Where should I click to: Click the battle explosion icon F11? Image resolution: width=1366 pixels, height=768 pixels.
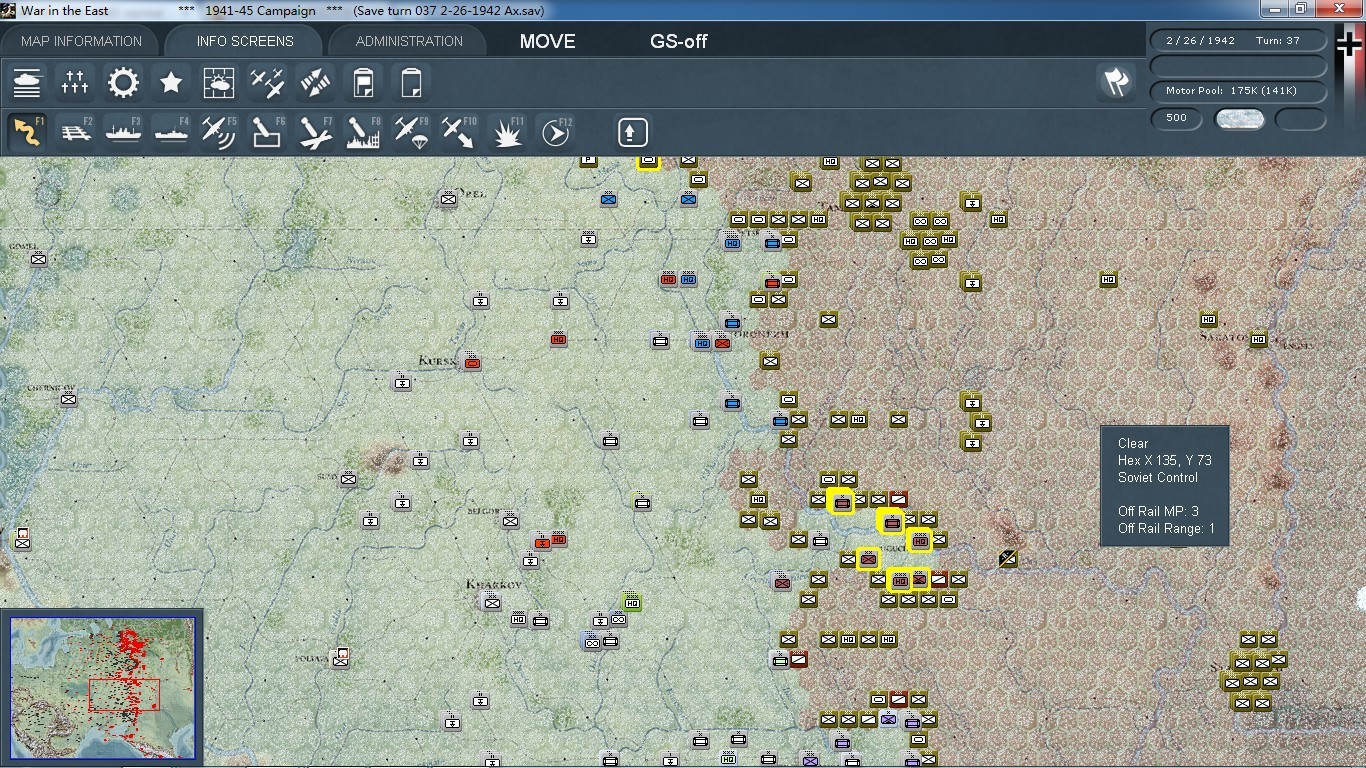tap(508, 132)
